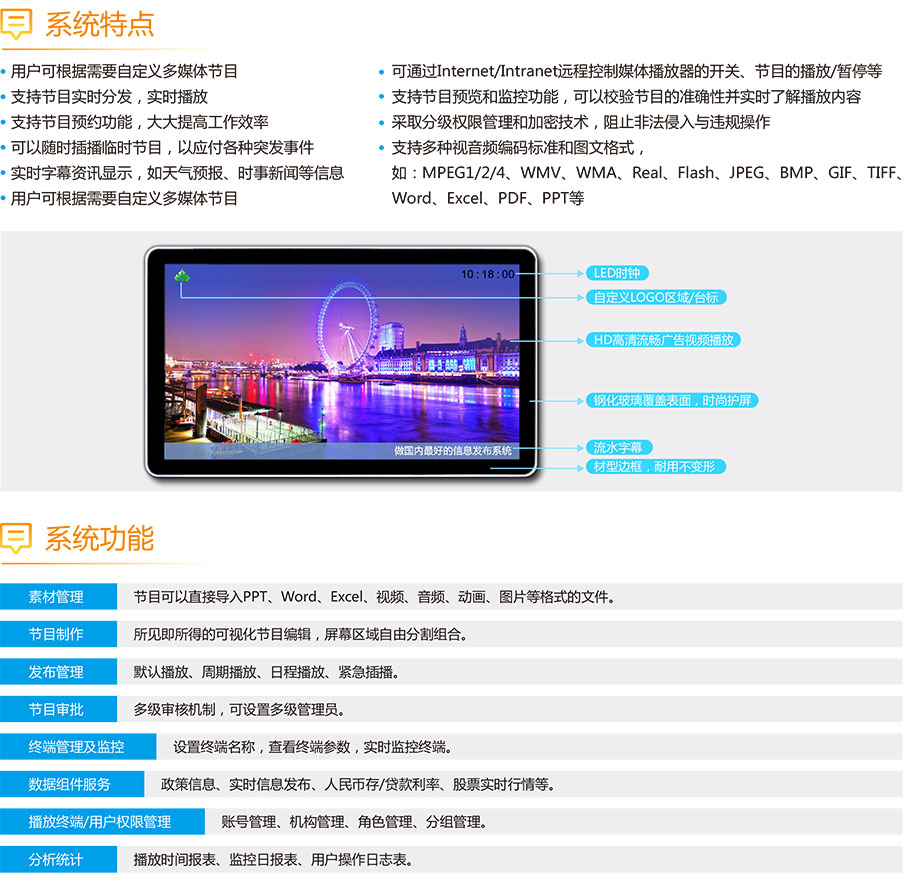Open the 节目审批 tab
This screenshot has height=886, width=913.
click(57, 709)
